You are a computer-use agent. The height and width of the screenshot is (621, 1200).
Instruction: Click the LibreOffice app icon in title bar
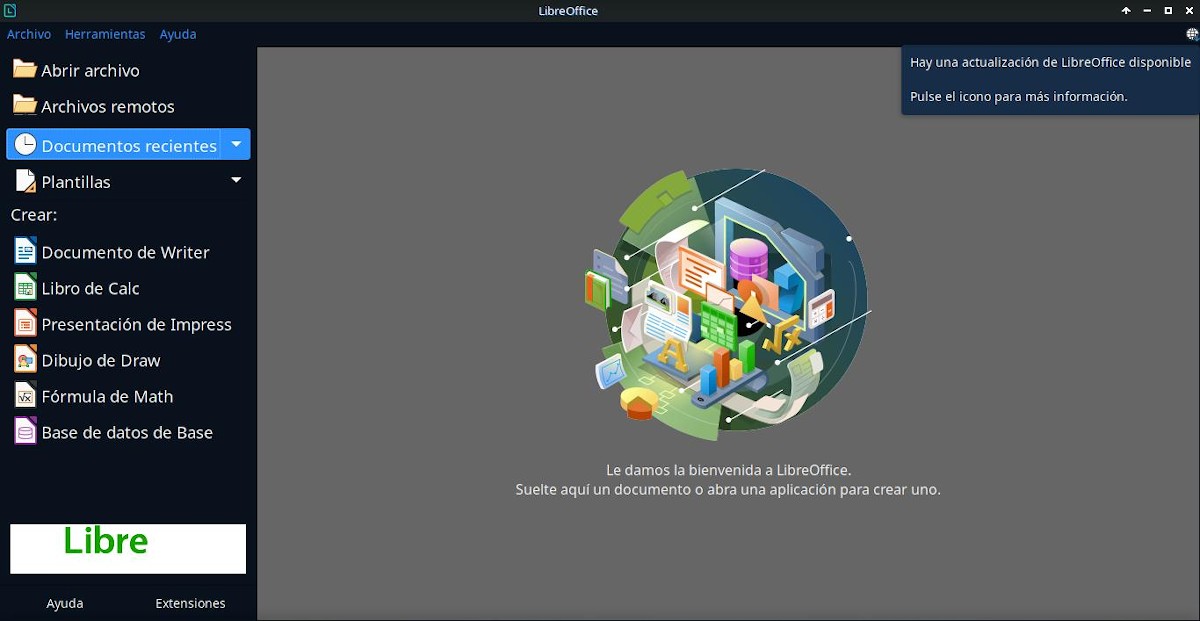click(9, 10)
